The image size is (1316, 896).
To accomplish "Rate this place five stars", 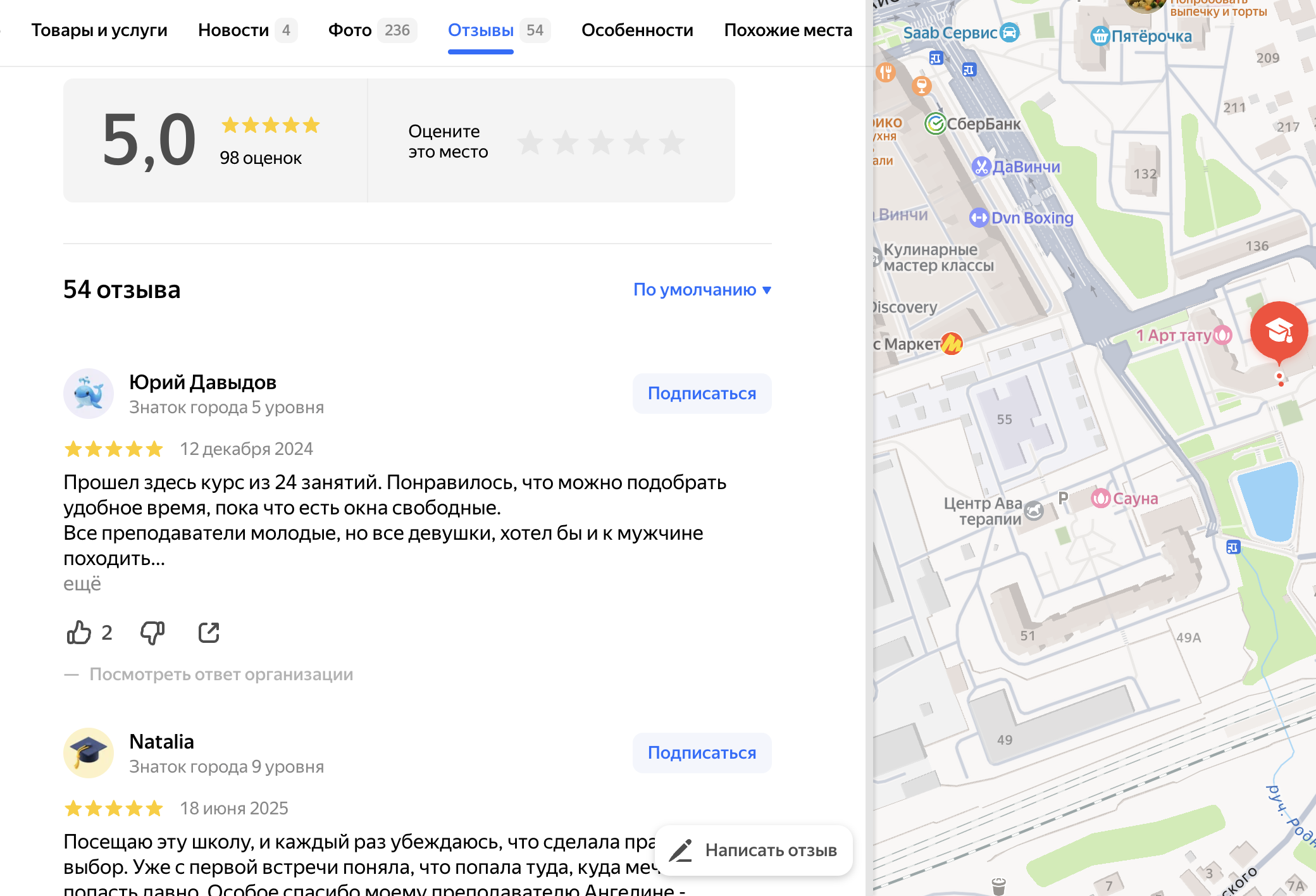I will 672,142.
